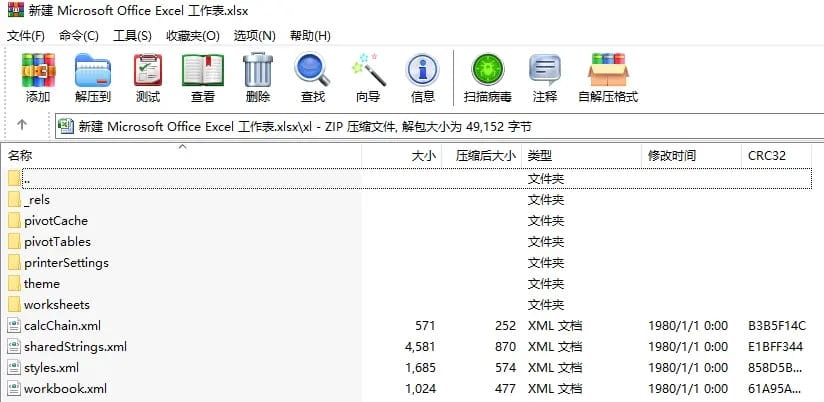Open the 注释 (Comment) tool
This screenshot has height=402, width=824.
pyautogui.click(x=545, y=78)
